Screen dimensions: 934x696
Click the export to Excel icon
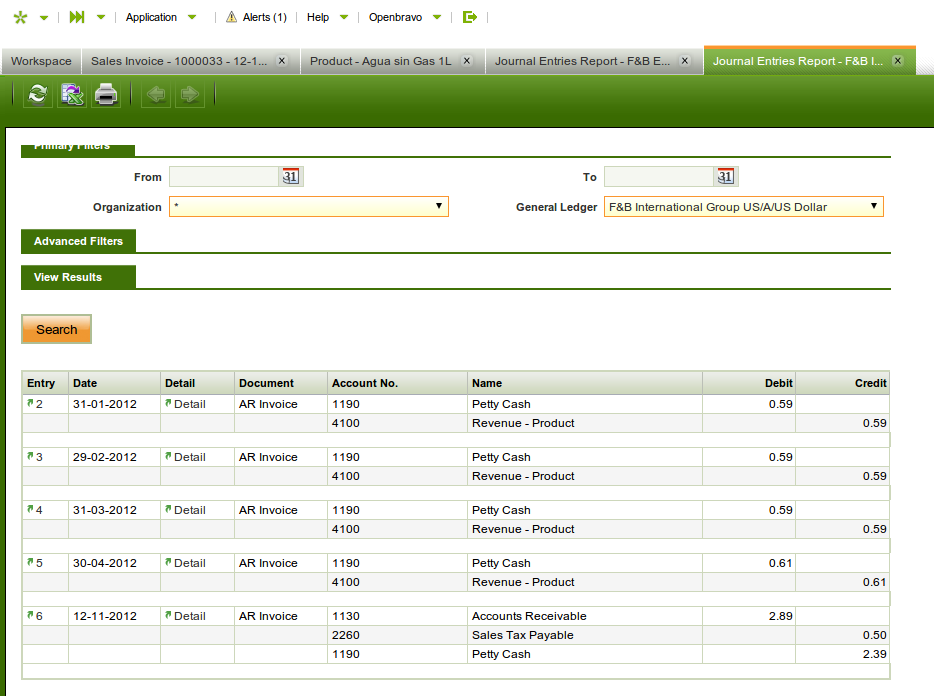click(x=72, y=95)
